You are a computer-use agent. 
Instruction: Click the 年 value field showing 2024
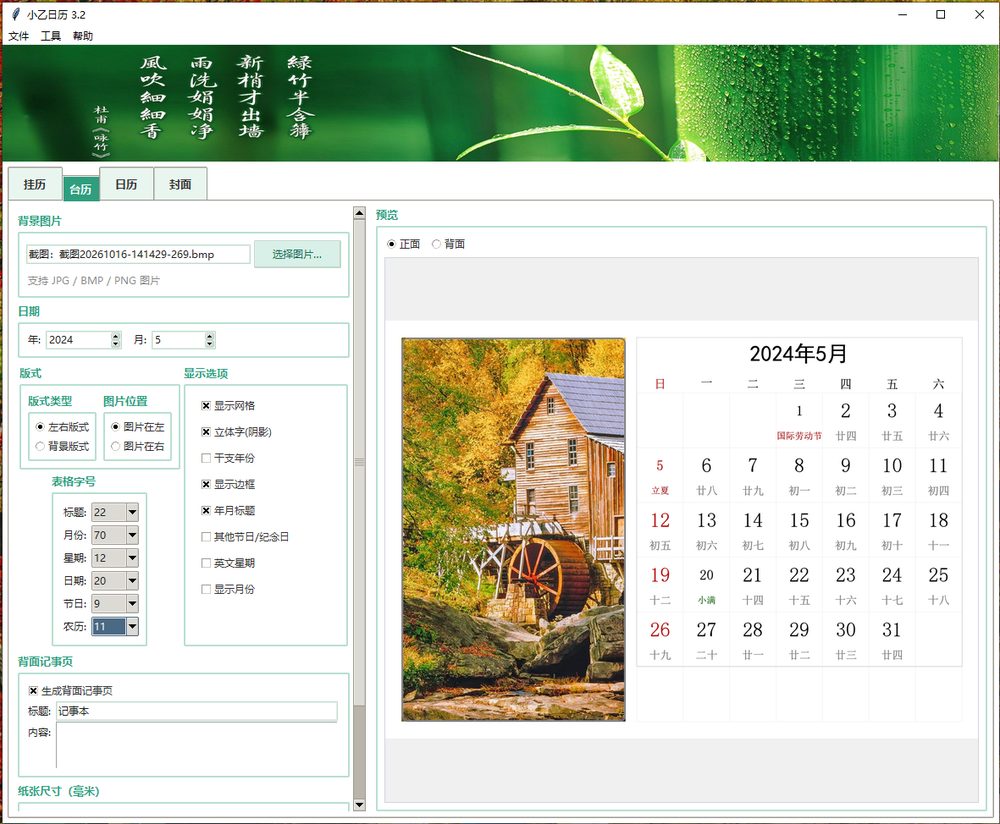(x=79, y=340)
